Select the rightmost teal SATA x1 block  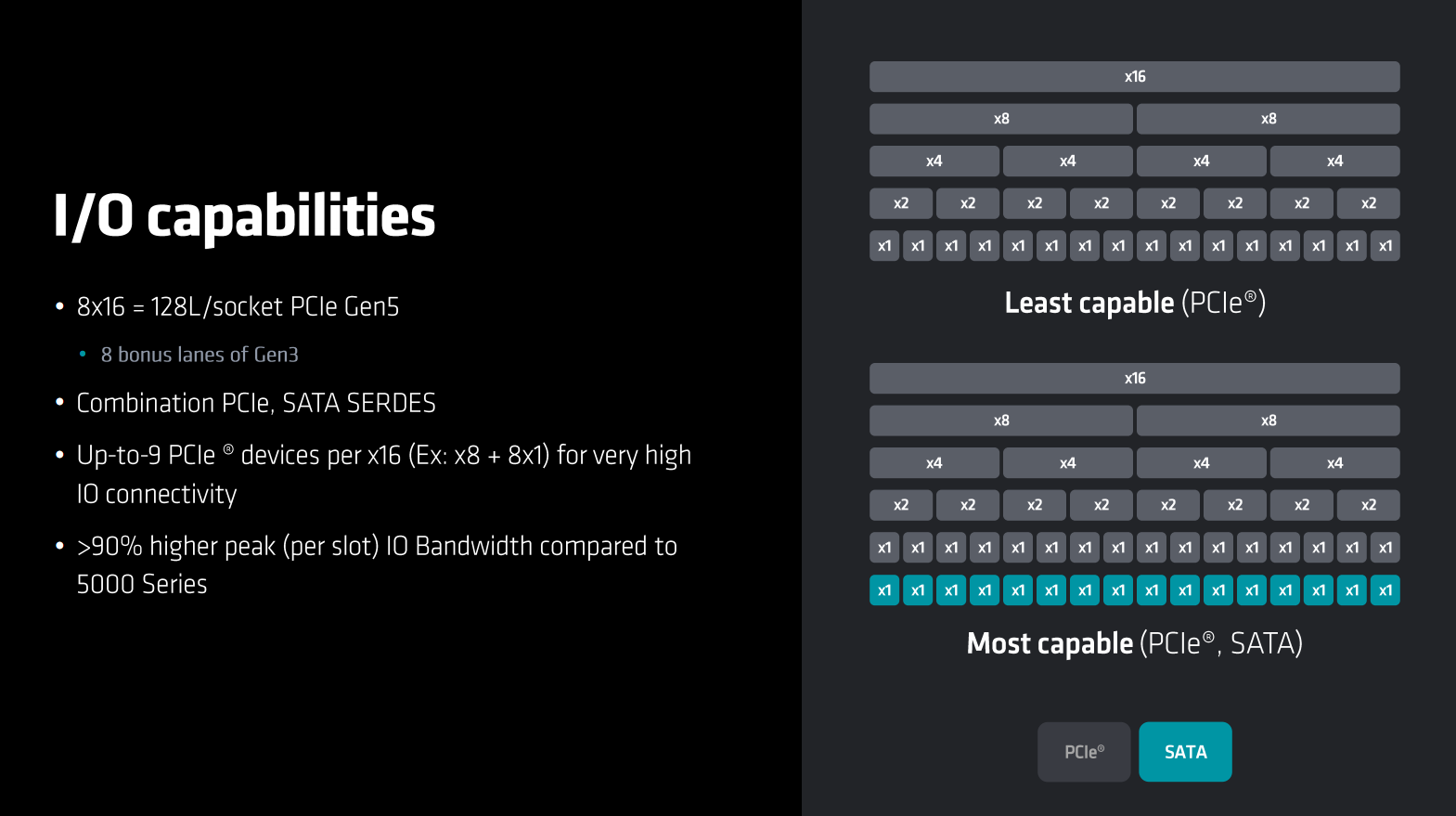pos(1385,590)
